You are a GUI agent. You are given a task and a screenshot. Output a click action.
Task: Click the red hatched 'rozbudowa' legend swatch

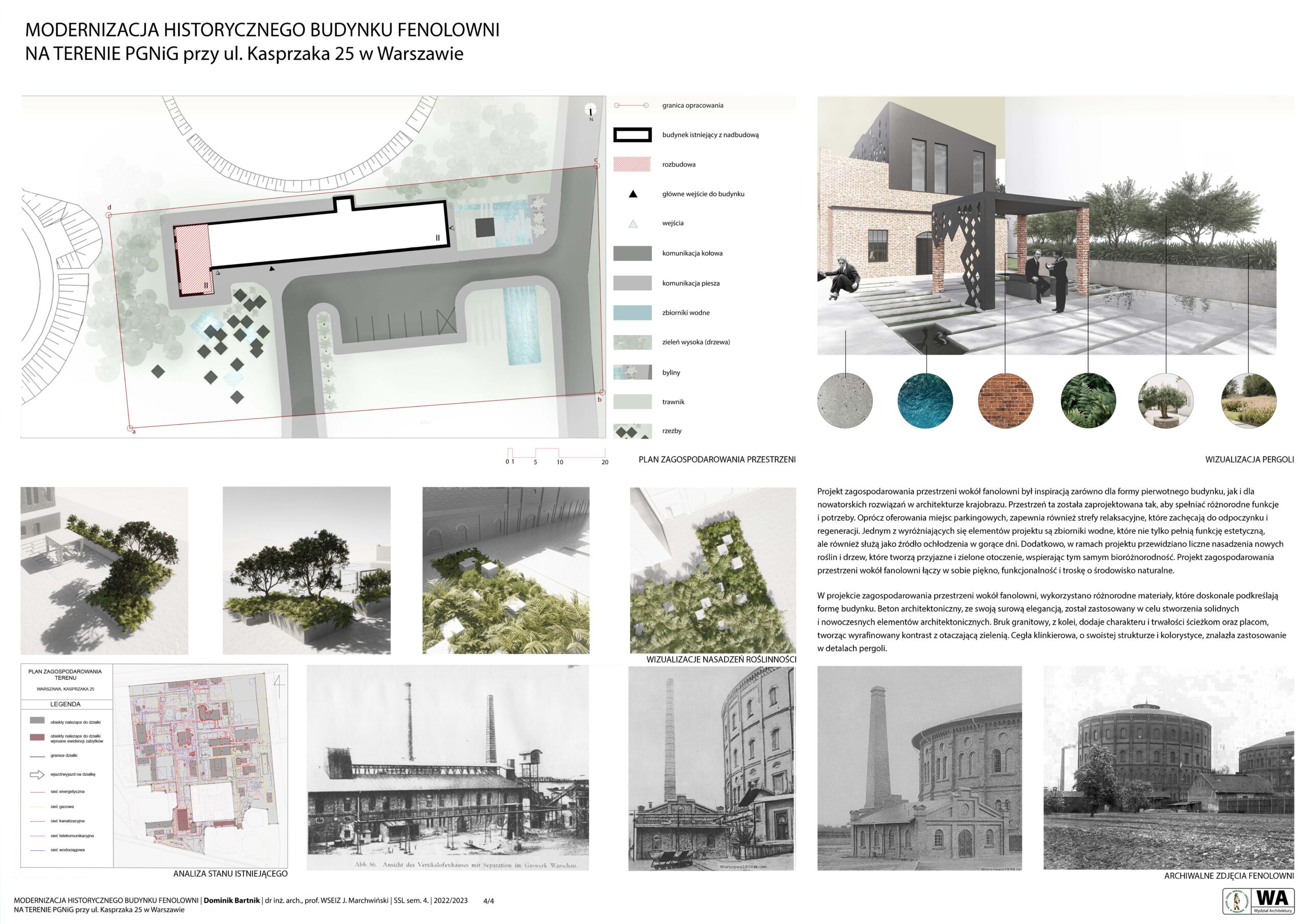point(631,165)
